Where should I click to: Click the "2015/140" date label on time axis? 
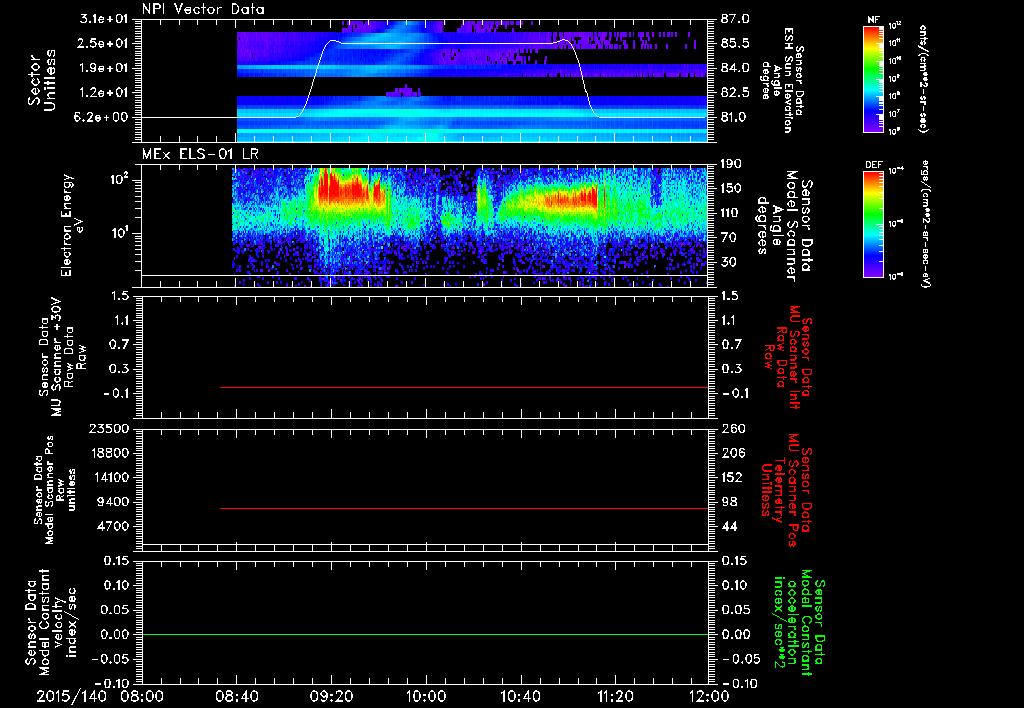coord(71,696)
